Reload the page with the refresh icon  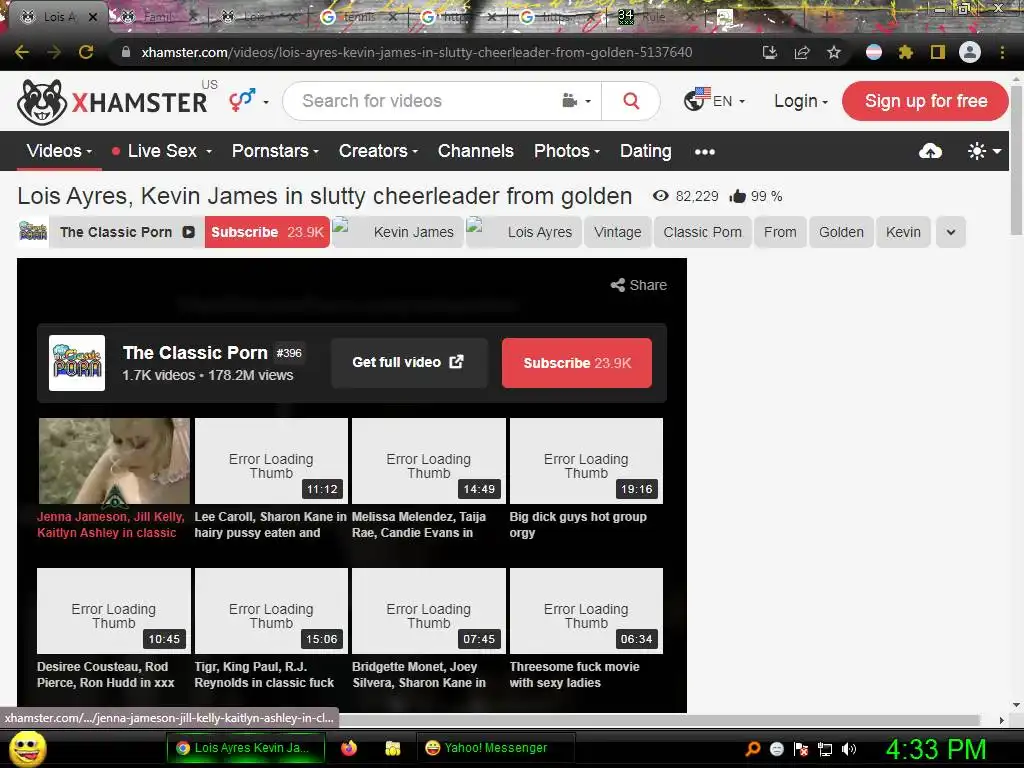point(86,52)
